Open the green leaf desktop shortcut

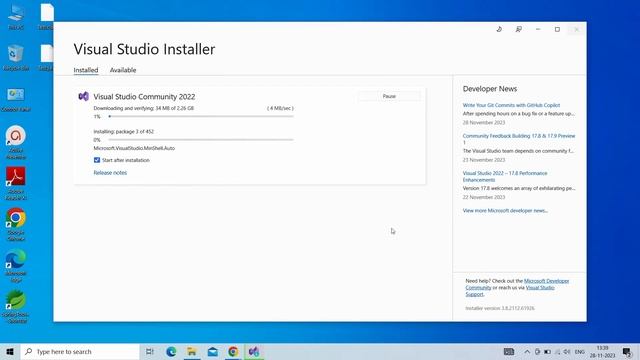16,307
